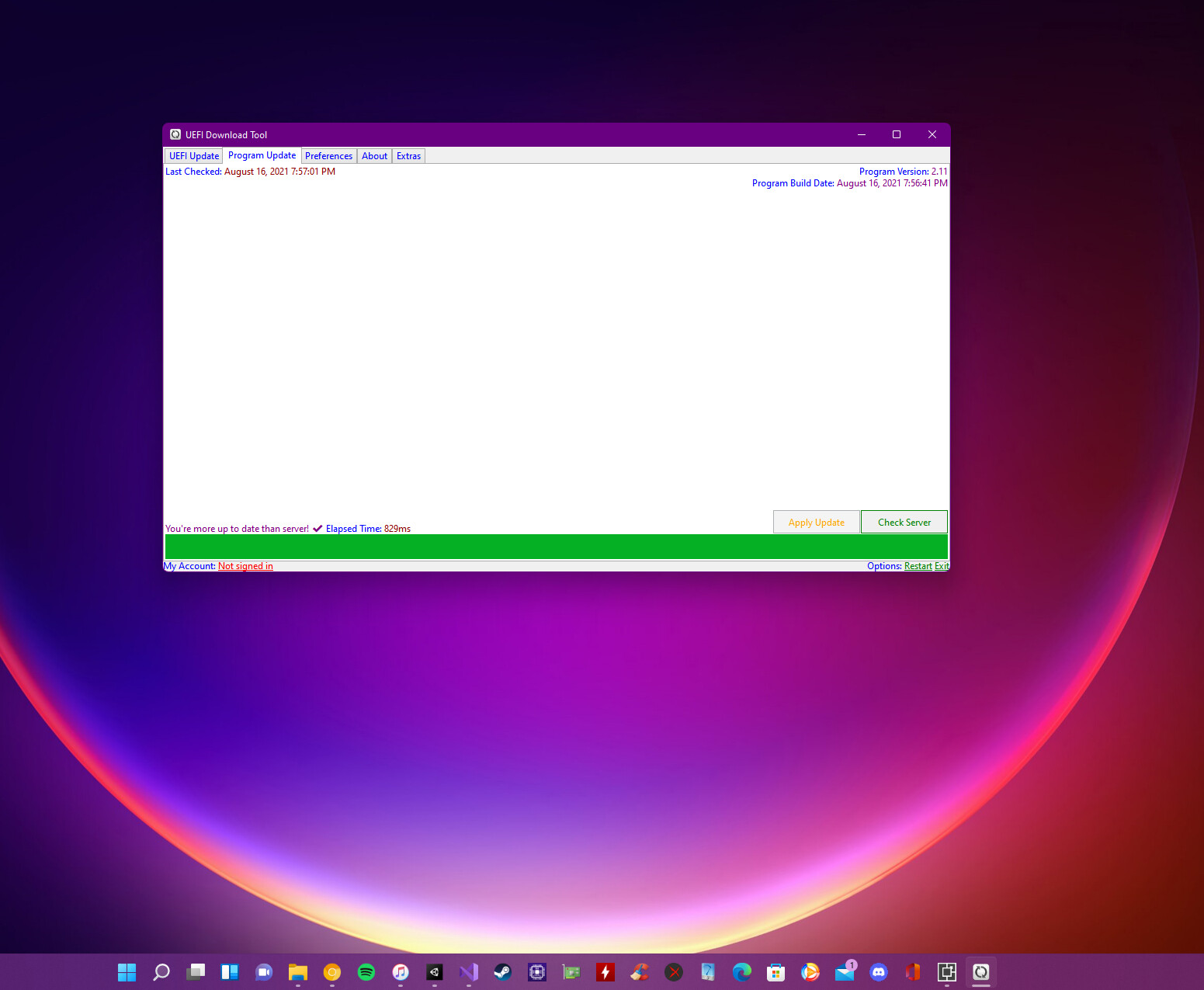The width and height of the screenshot is (1204, 990).
Task: Click the UEFI Download Tool title bar icon
Action: click(175, 134)
